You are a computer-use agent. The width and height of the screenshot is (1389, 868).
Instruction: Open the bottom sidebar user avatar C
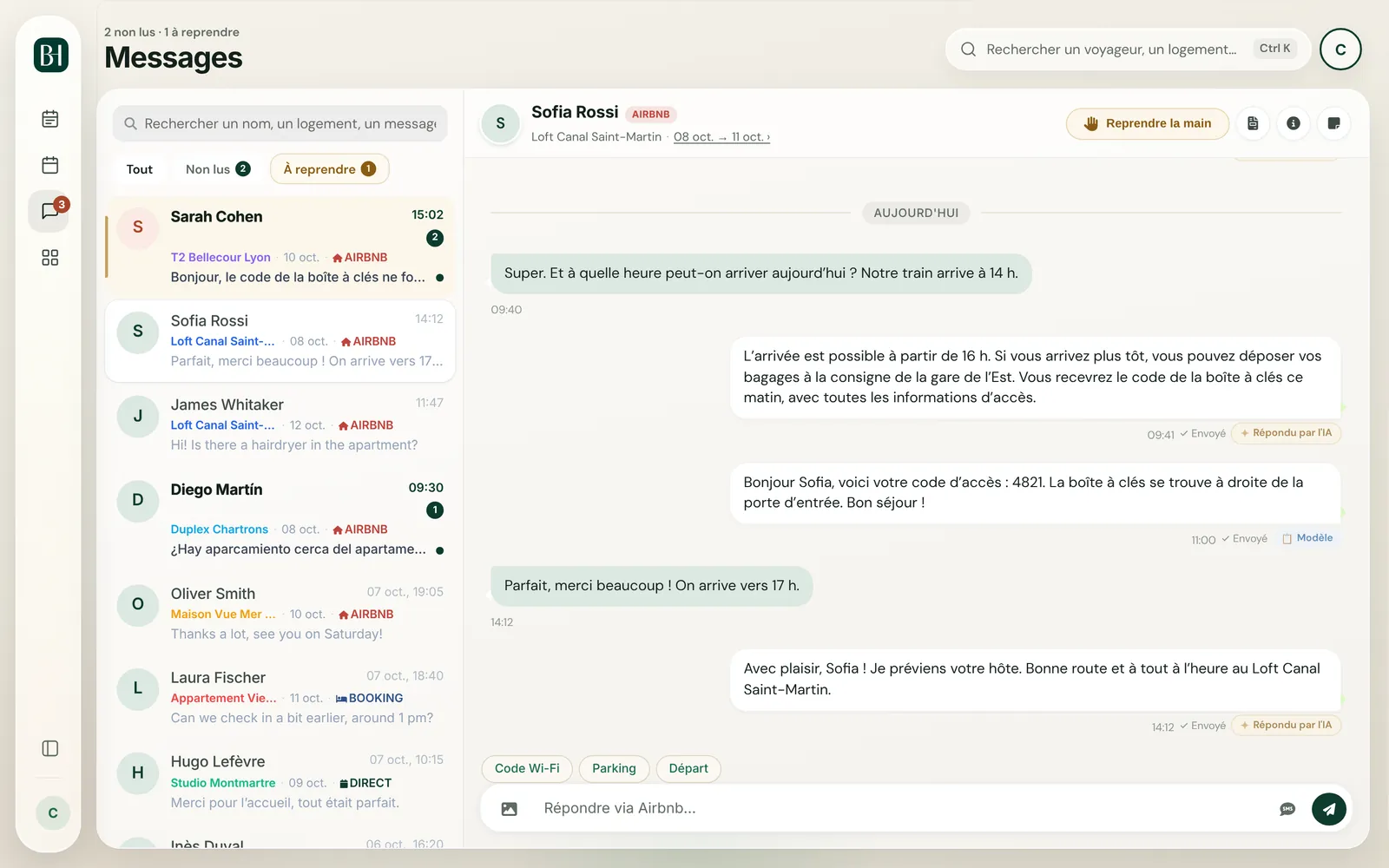point(53,812)
